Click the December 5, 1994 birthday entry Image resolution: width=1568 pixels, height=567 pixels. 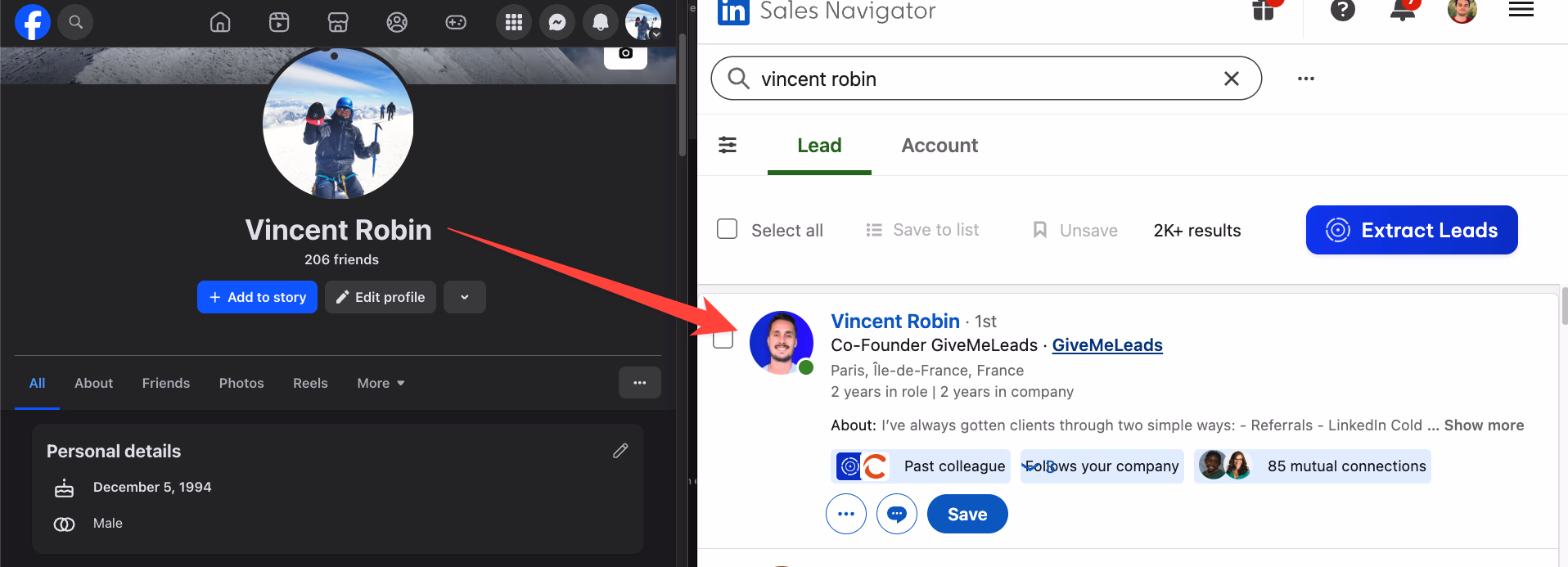click(152, 487)
